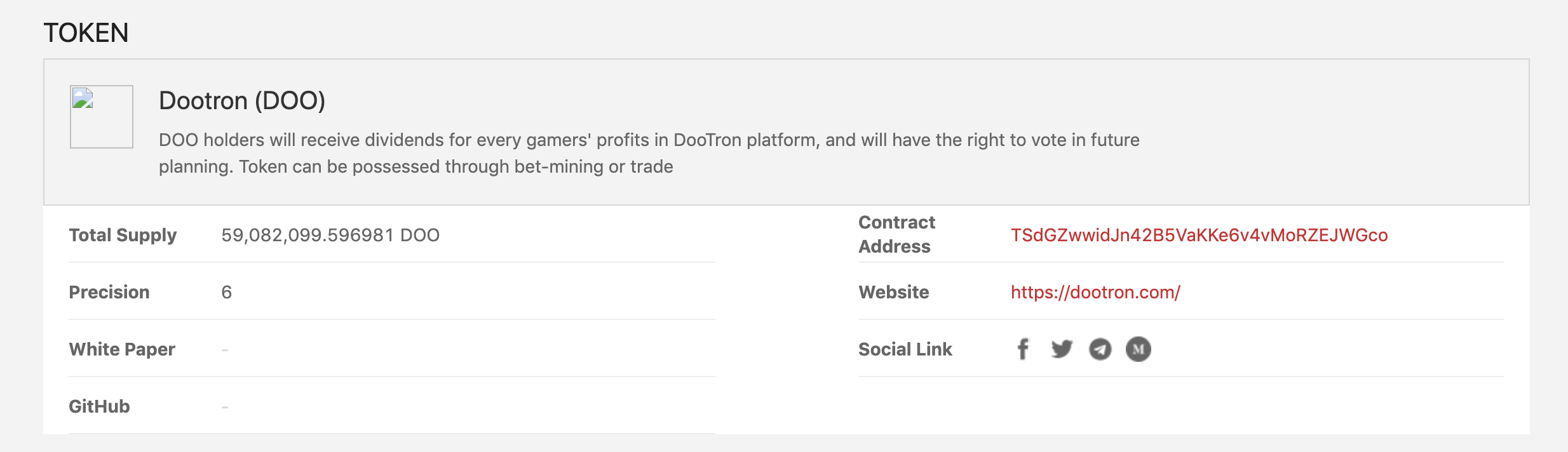Open the Medium social link icon
Image resolution: width=1568 pixels, height=452 pixels.
pos(1139,349)
